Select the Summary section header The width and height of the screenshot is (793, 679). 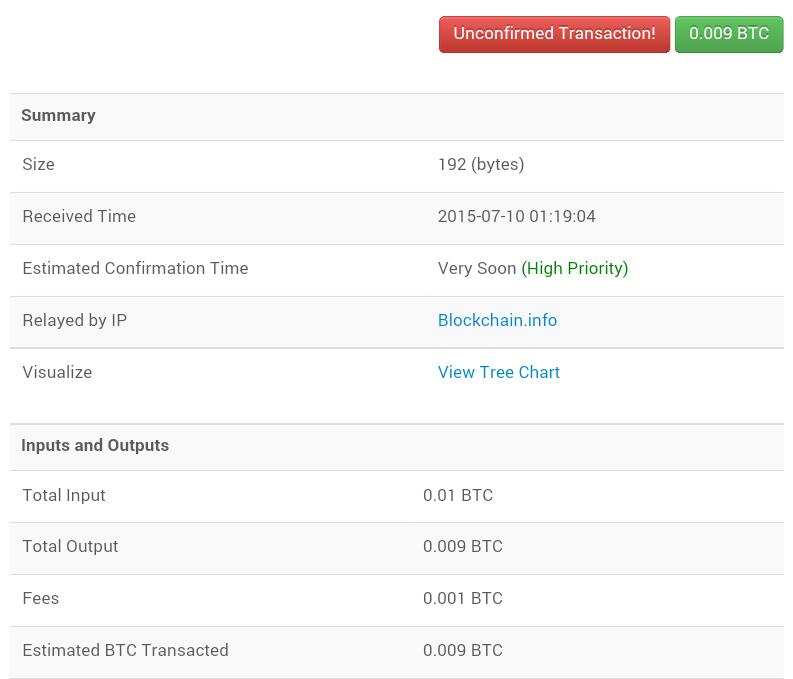click(58, 115)
